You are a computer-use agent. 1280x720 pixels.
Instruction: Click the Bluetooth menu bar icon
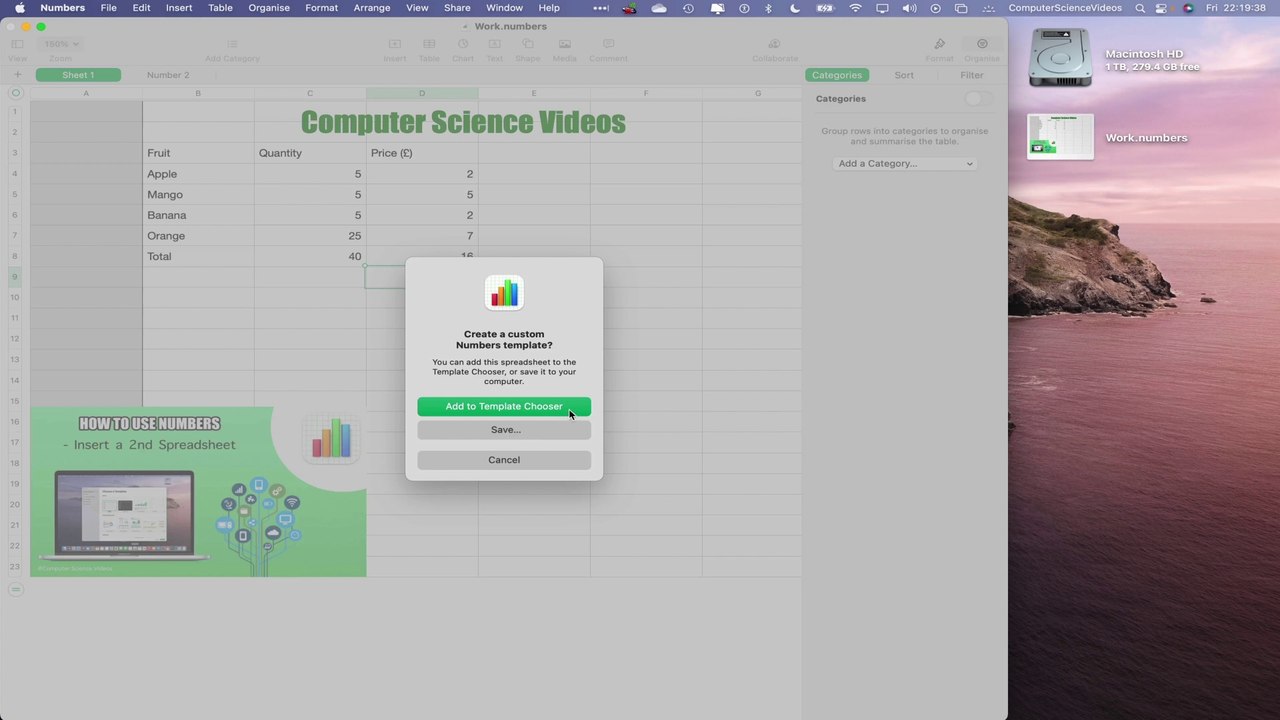(769, 8)
